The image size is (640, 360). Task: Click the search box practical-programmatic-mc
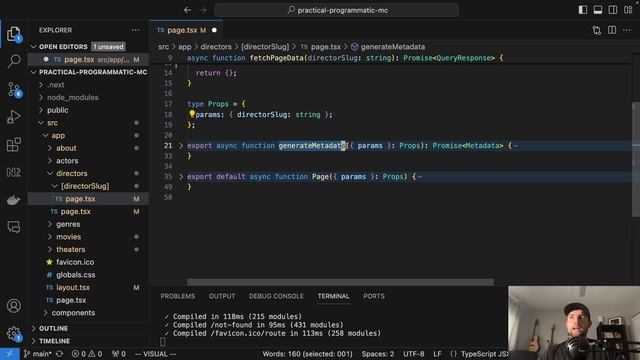(337, 10)
